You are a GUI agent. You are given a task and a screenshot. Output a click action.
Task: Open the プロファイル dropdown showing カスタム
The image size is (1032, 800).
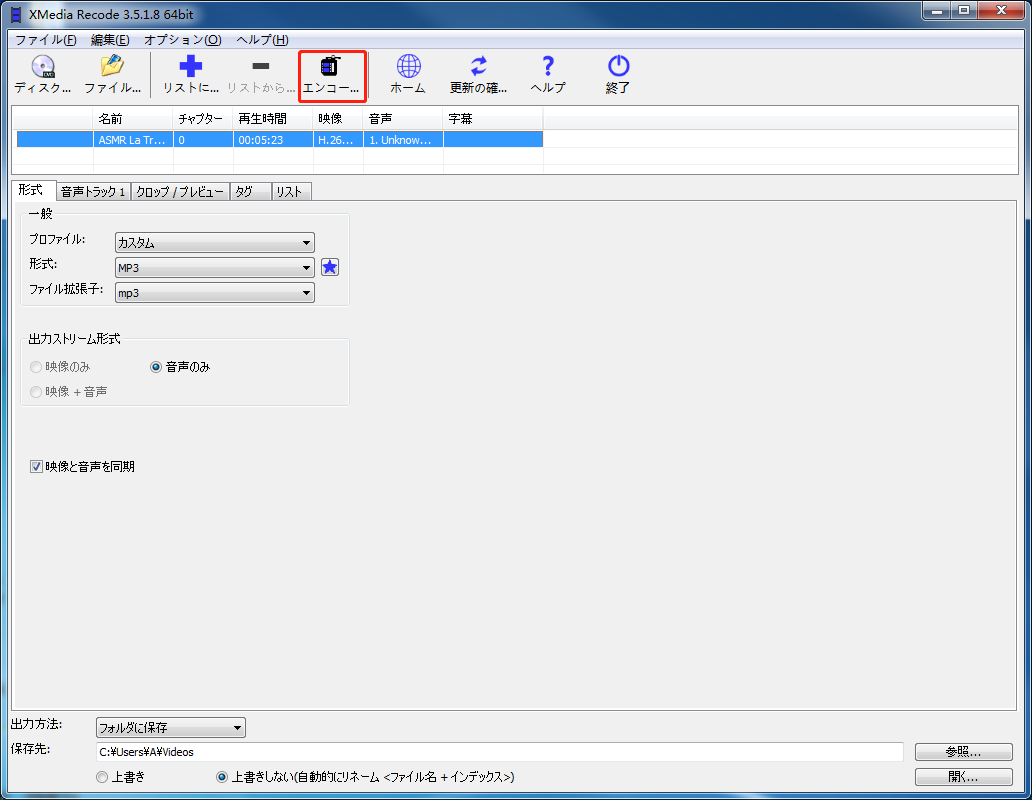click(x=215, y=243)
